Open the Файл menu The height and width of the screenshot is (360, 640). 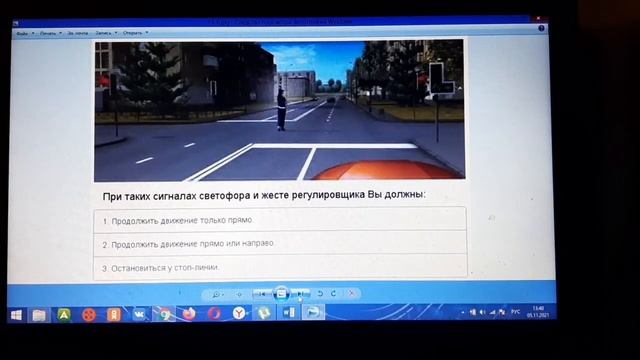click(x=25, y=33)
